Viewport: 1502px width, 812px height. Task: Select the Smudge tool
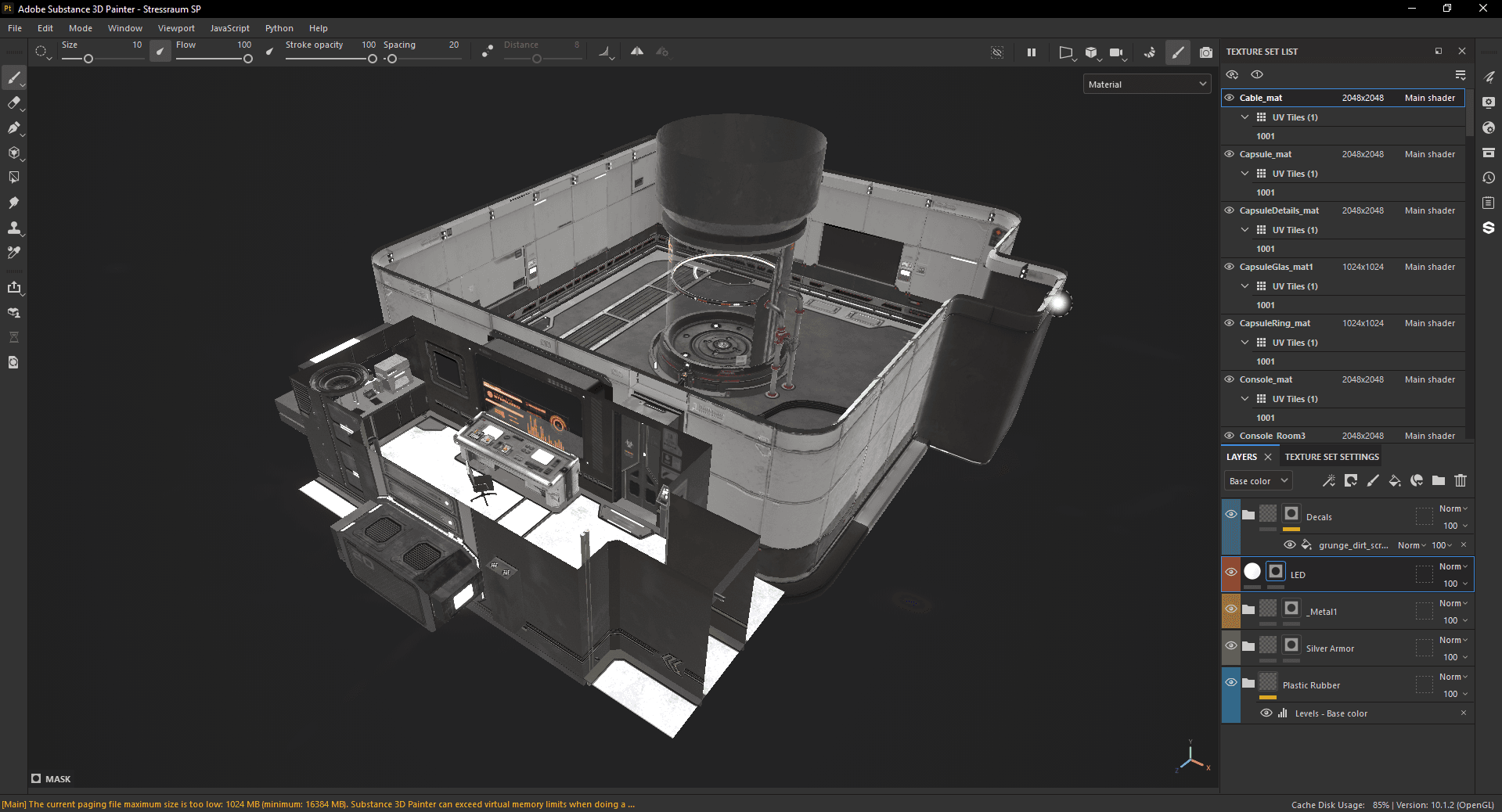13,203
